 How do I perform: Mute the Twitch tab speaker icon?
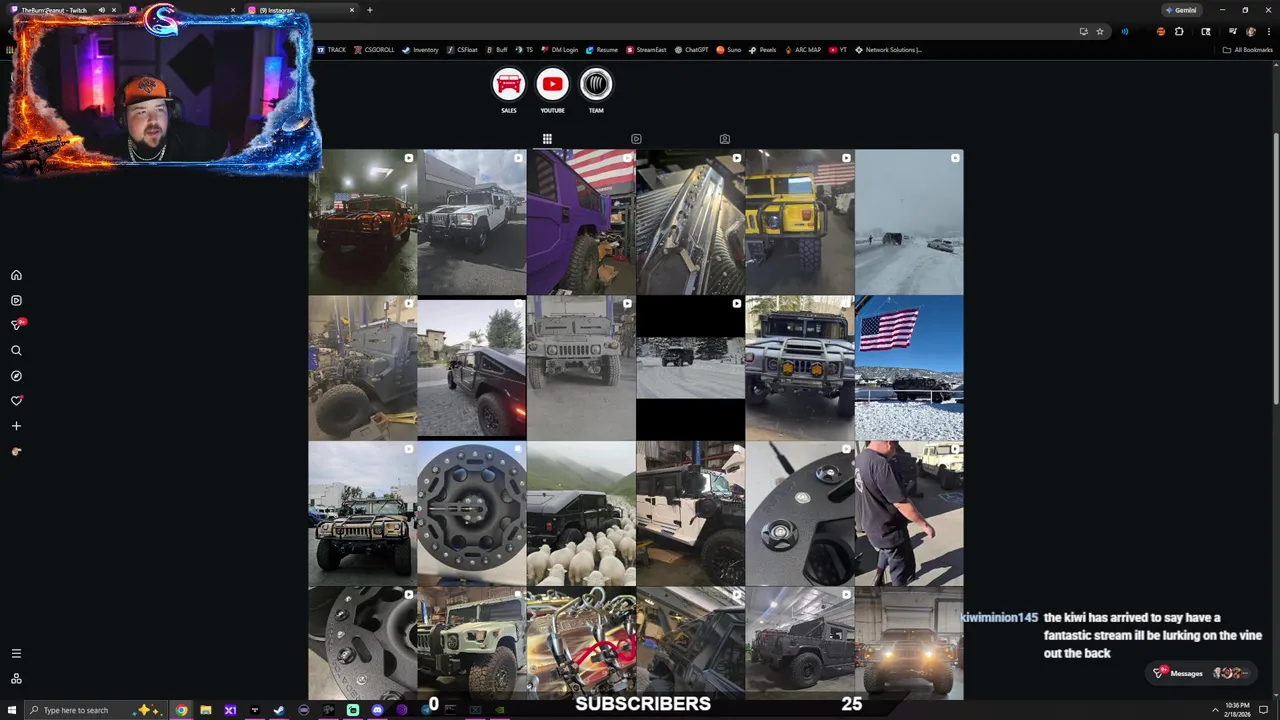(101, 10)
